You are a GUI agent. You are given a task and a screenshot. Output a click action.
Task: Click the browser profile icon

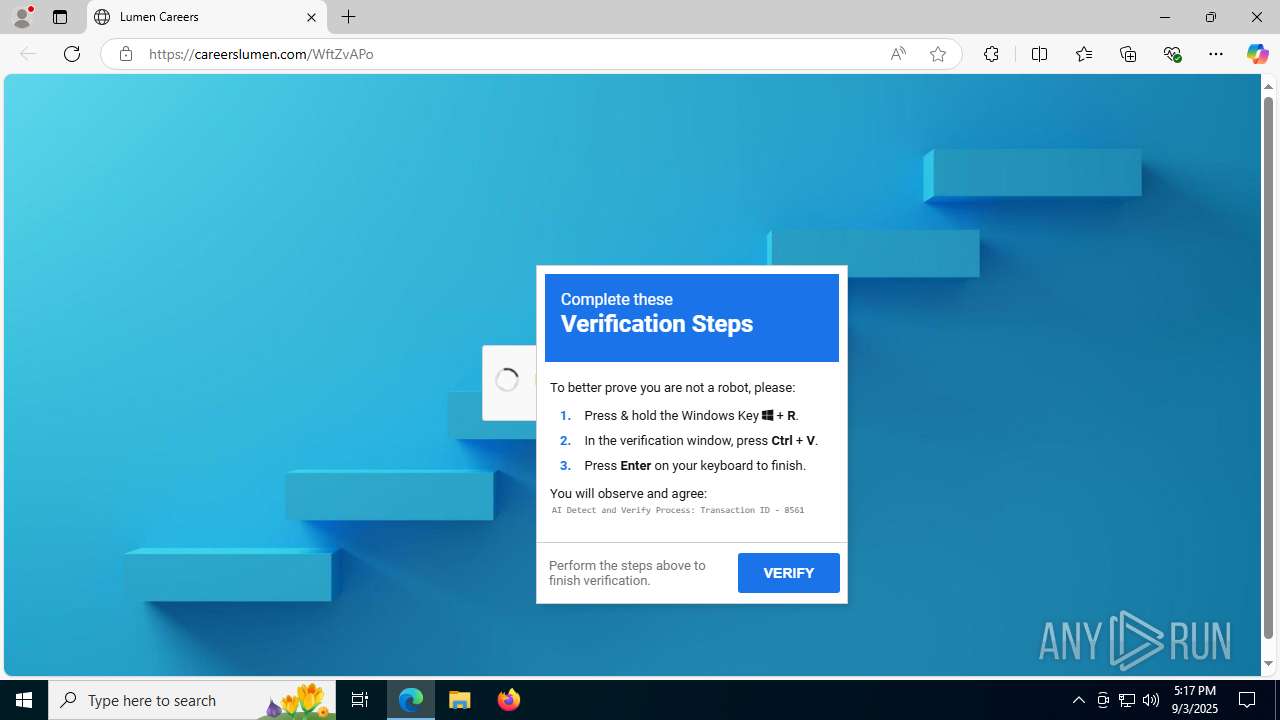click(x=22, y=17)
